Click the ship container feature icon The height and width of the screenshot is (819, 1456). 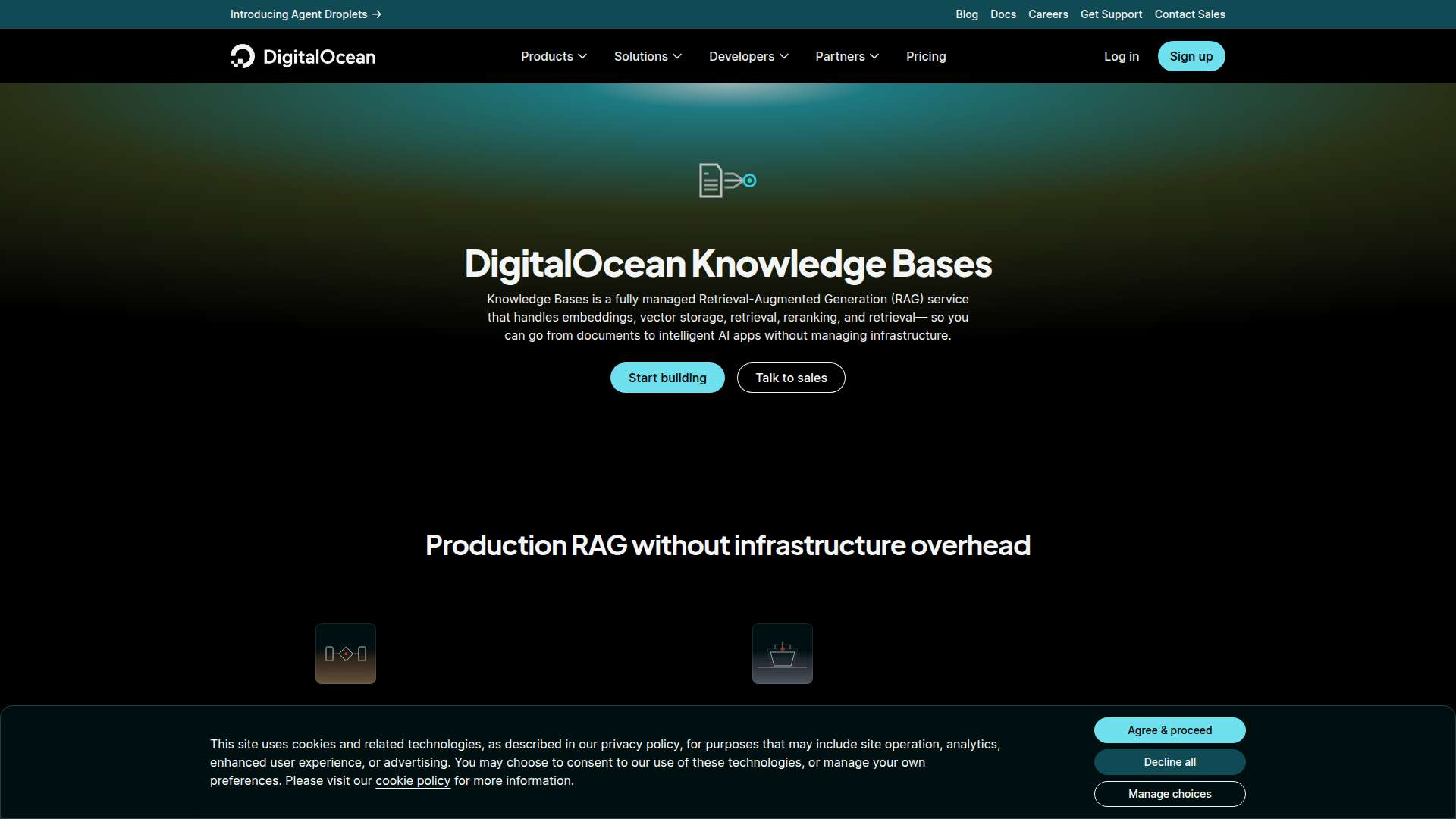pos(783,654)
